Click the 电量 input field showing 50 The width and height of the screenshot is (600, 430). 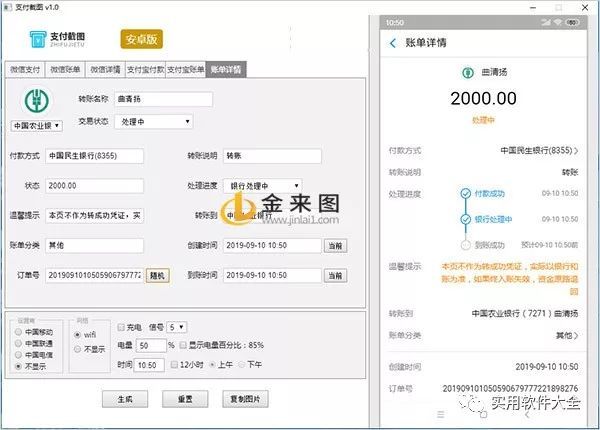pos(151,345)
